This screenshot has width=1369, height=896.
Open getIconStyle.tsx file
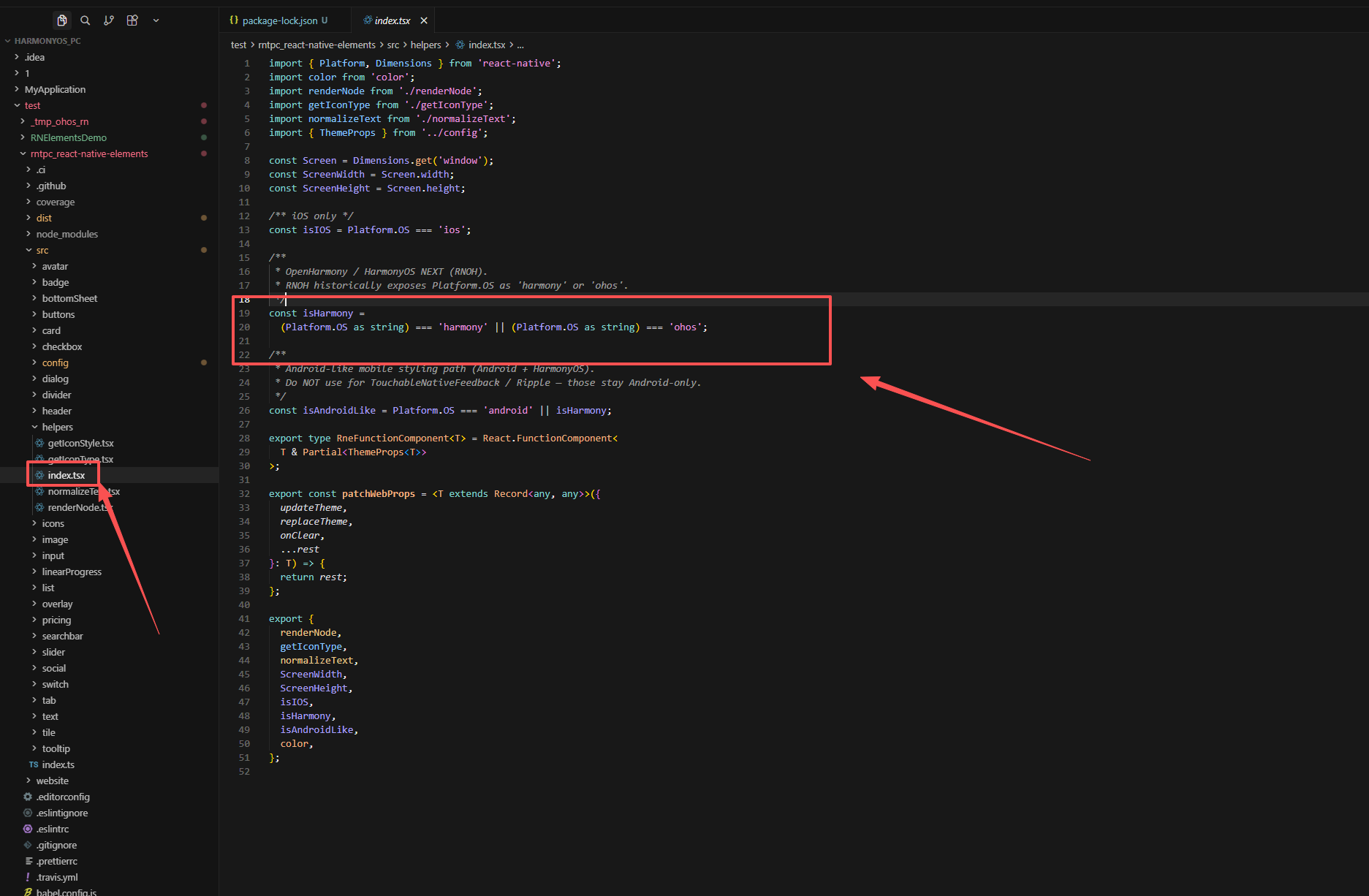[x=80, y=443]
